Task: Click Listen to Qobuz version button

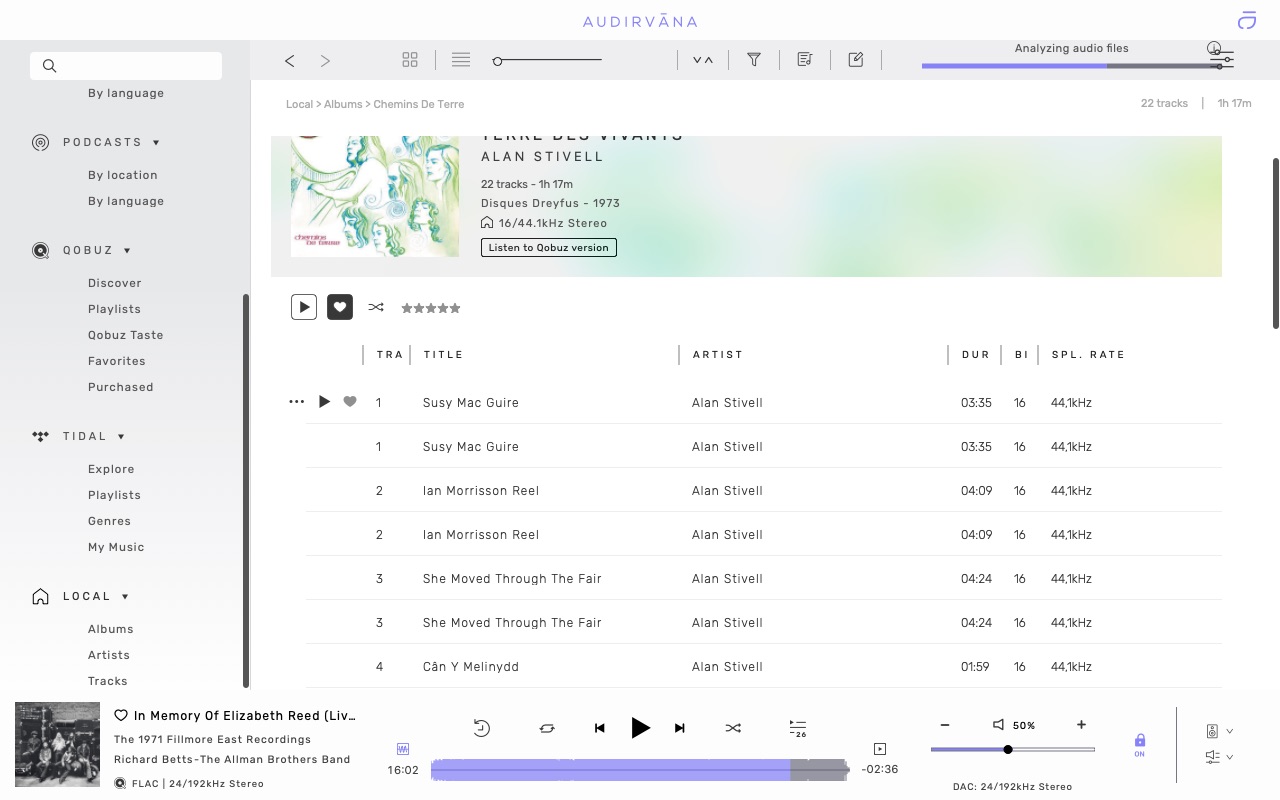Action: tap(549, 247)
